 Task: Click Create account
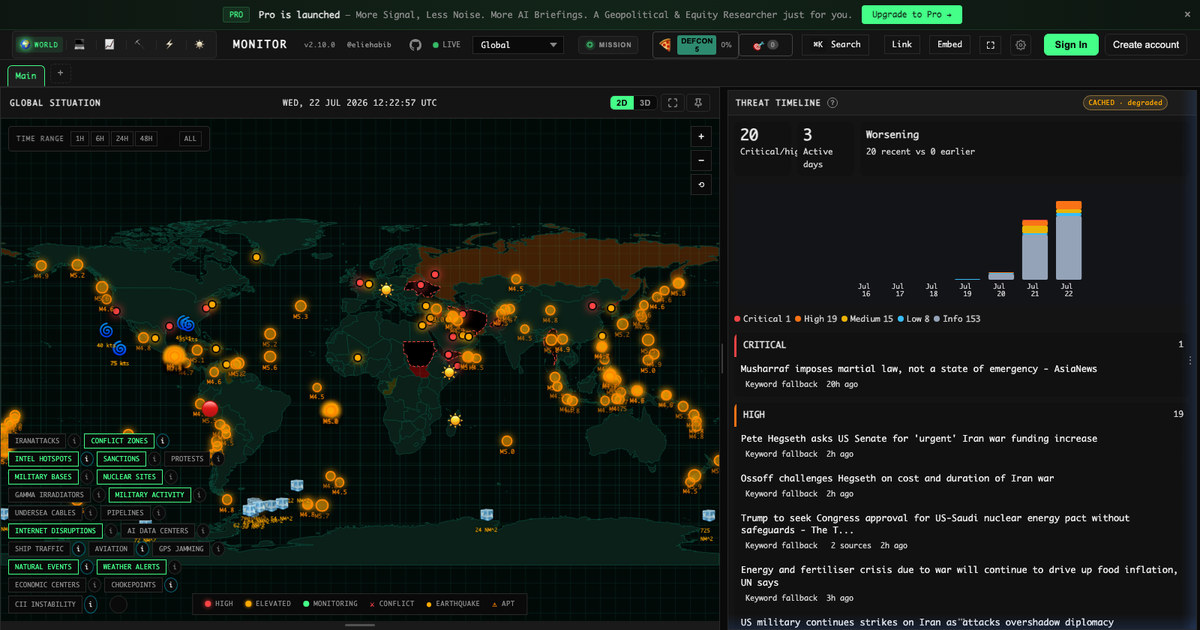[1146, 45]
